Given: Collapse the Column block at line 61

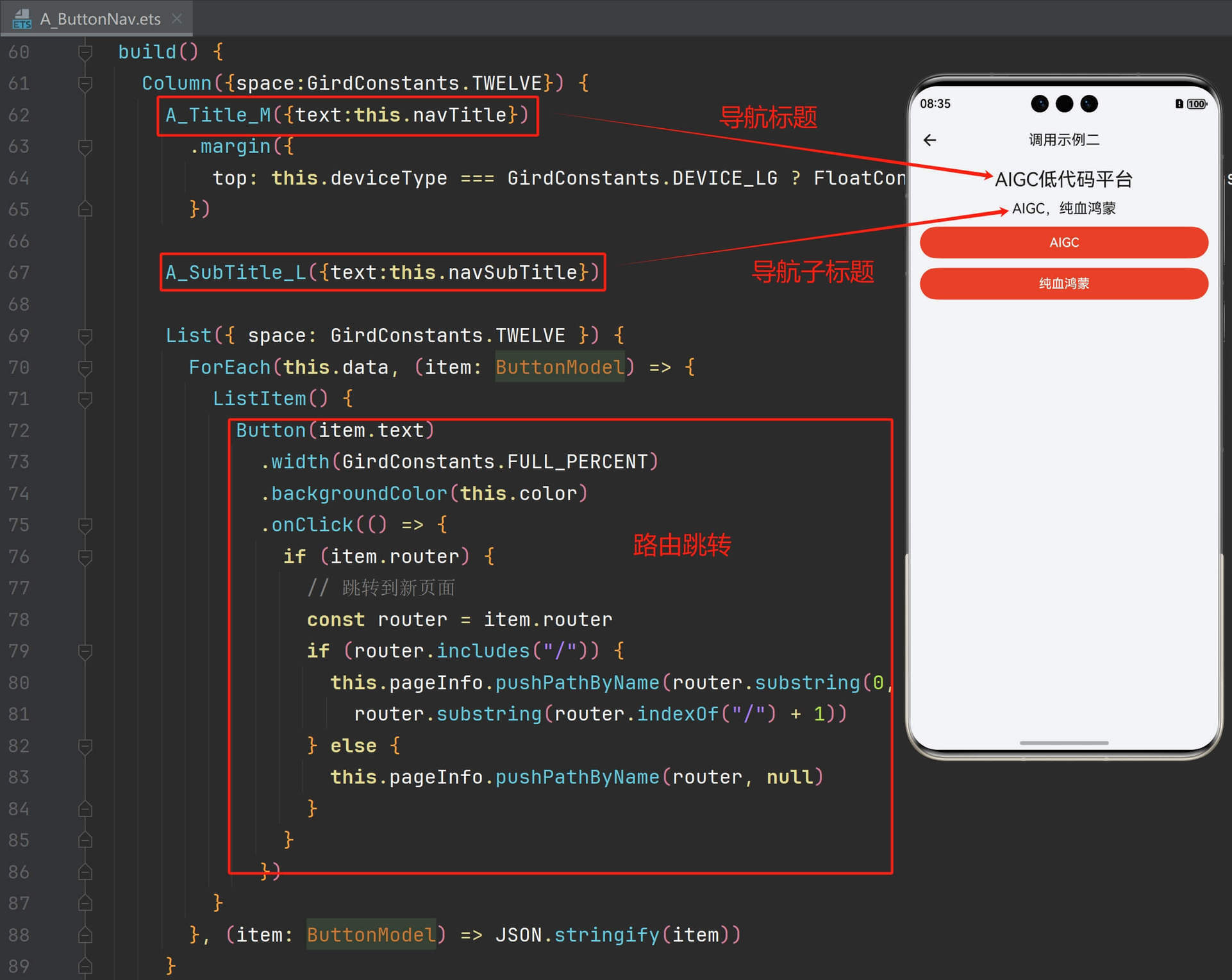Looking at the screenshot, I should (85, 83).
